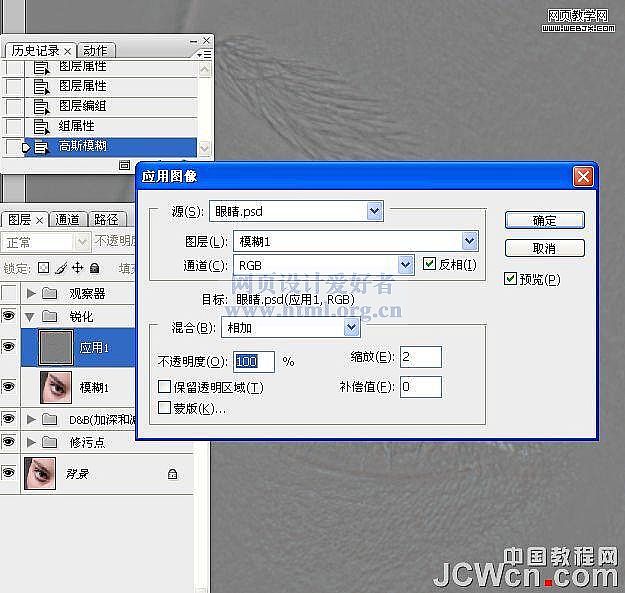The height and width of the screenshot is (593, 625).
Task: Select the 图层编组 history state
Action: 110,106
